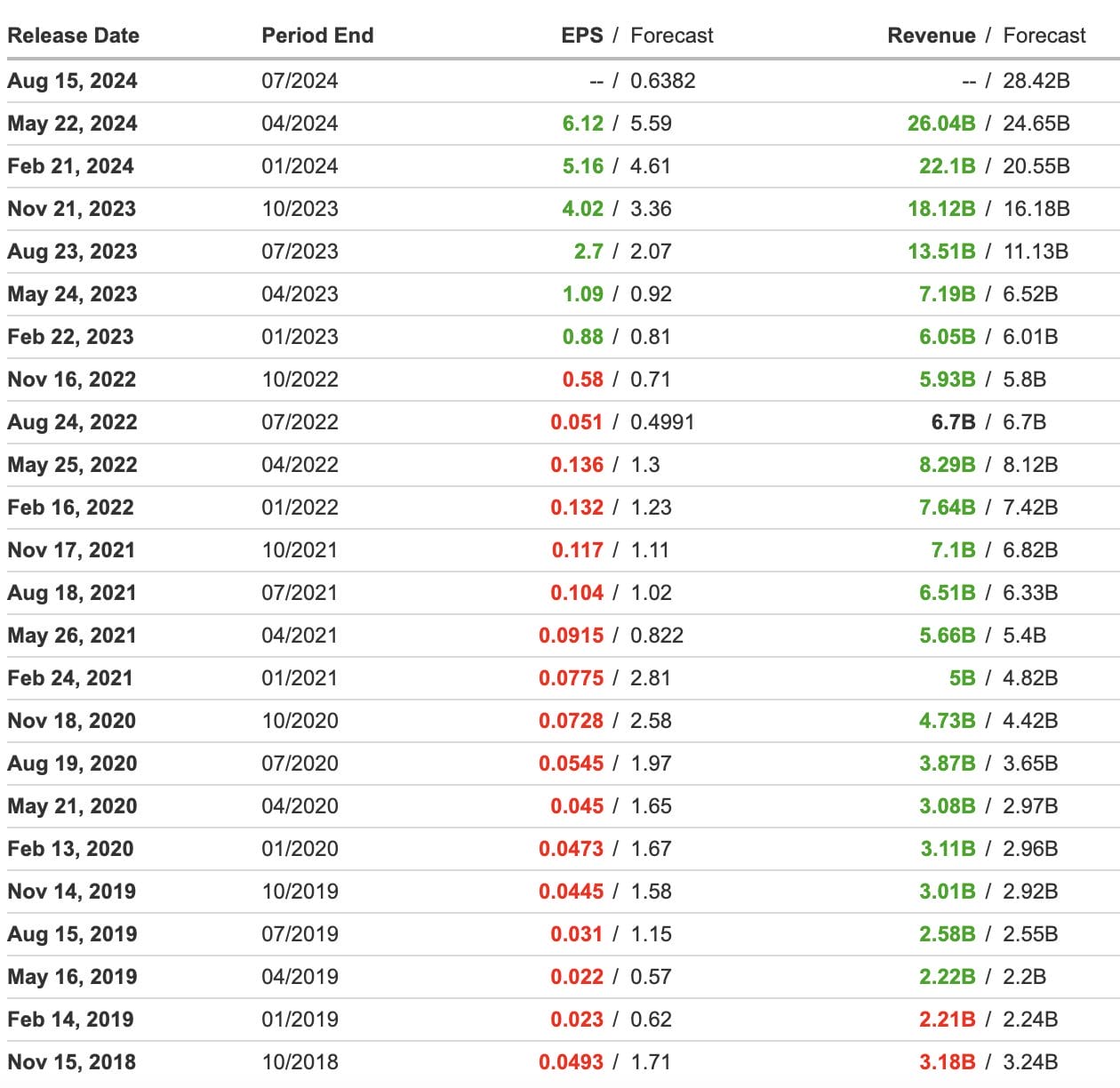Screen dimensions: 1120x1088
Task: Click the Period End column header
Action: (317, 36)
